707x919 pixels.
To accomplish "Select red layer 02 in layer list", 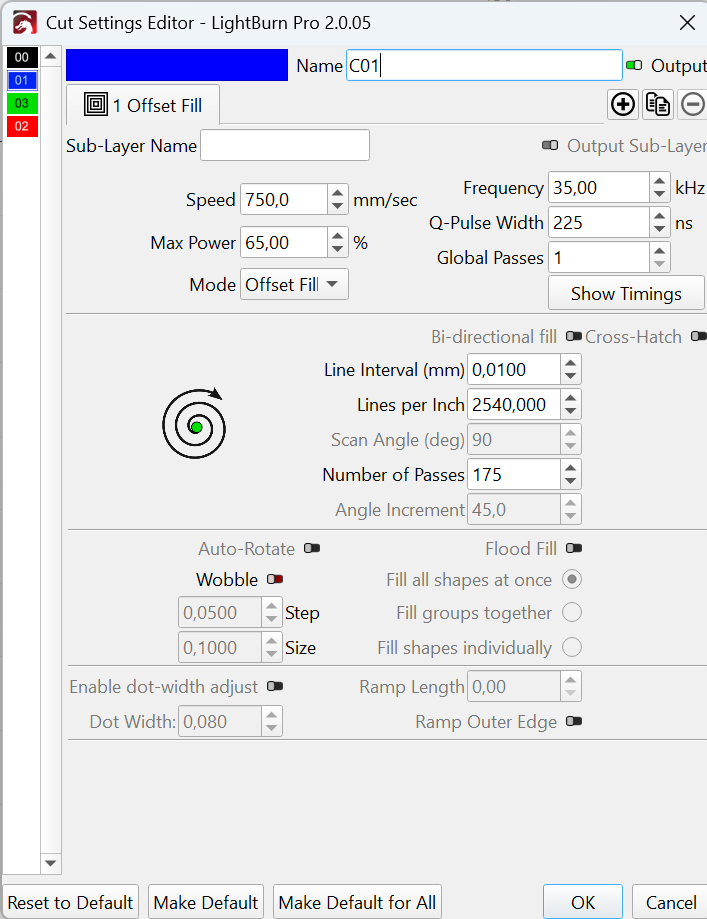I will (22, 126).
